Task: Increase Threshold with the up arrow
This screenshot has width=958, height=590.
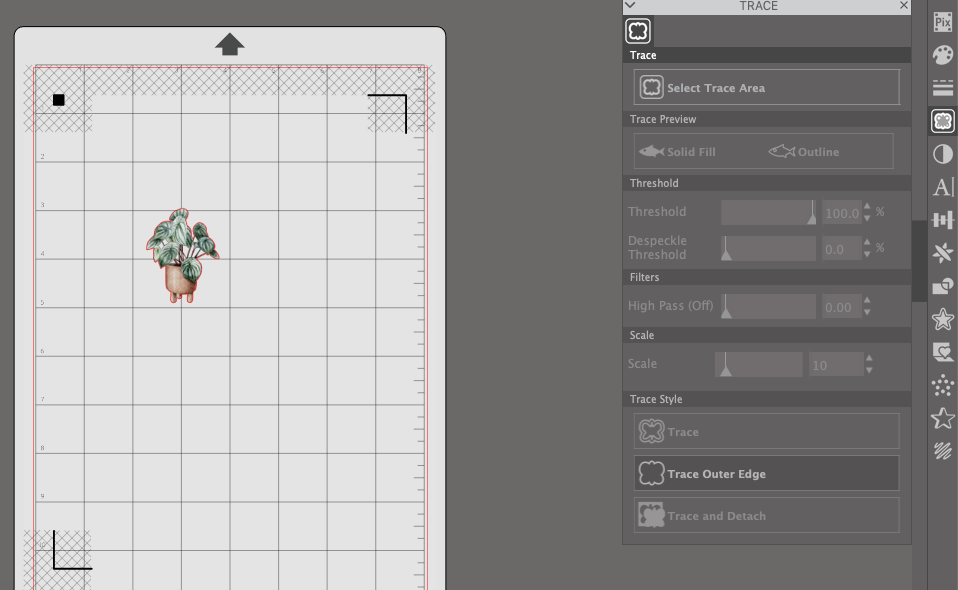Action: [x=867, y=208]
